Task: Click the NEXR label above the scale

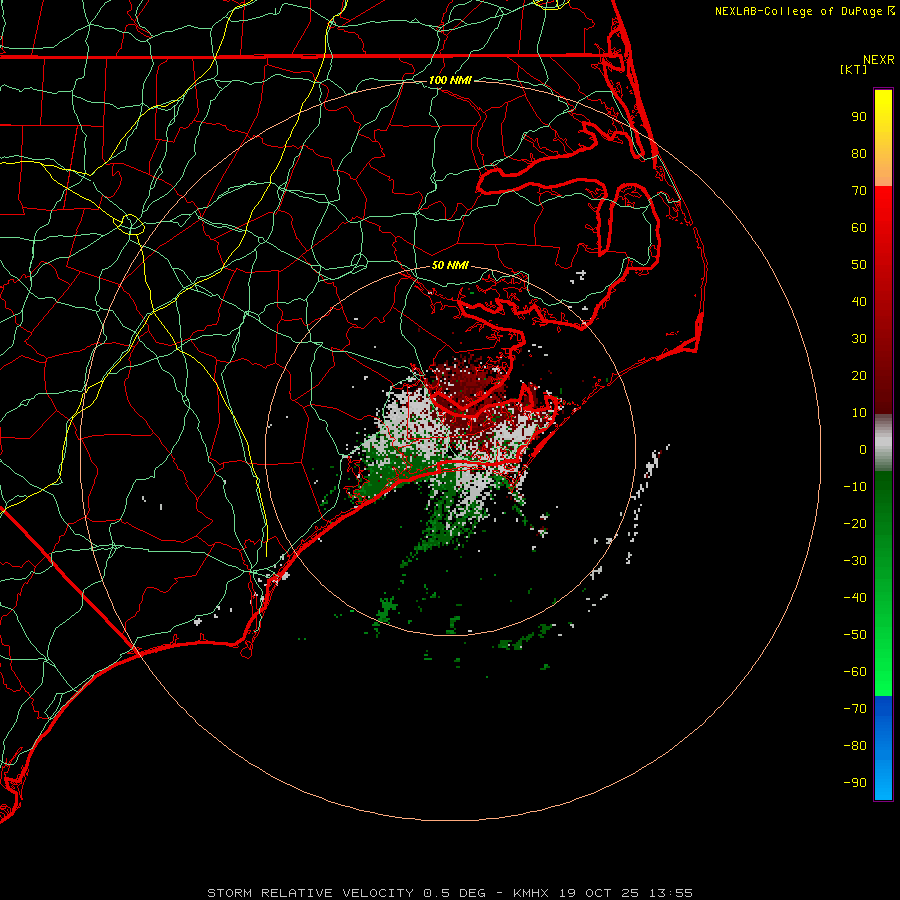Action: pyautogui.click(x=879, y=60)
